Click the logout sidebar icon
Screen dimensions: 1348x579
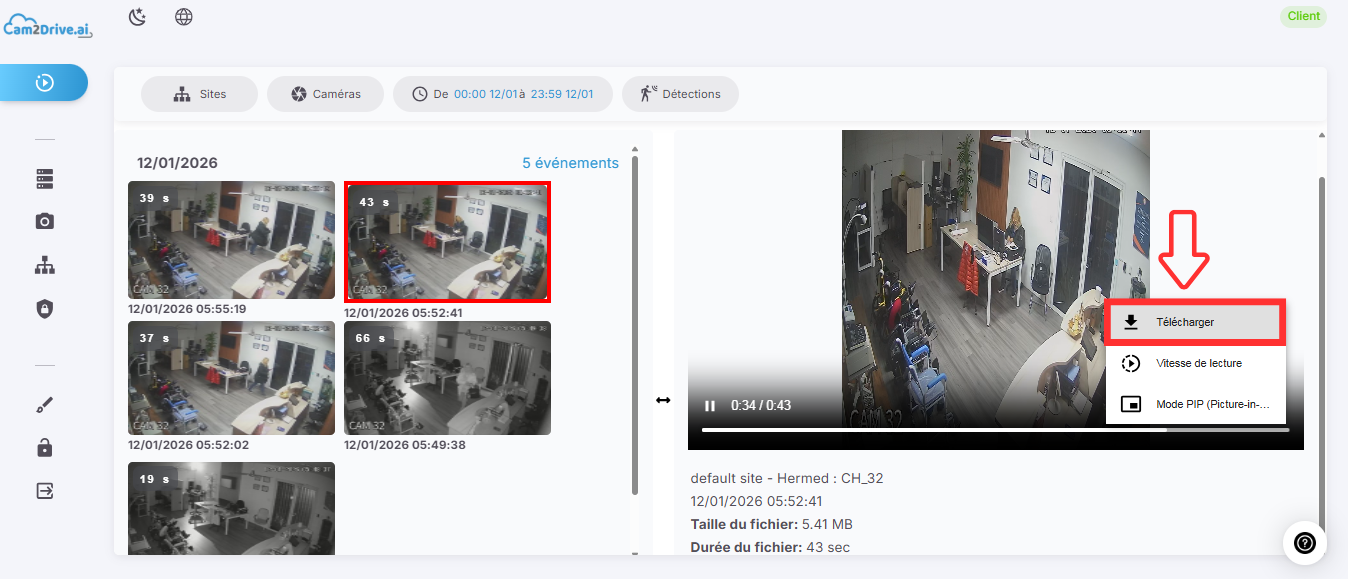tap(44, 491)
